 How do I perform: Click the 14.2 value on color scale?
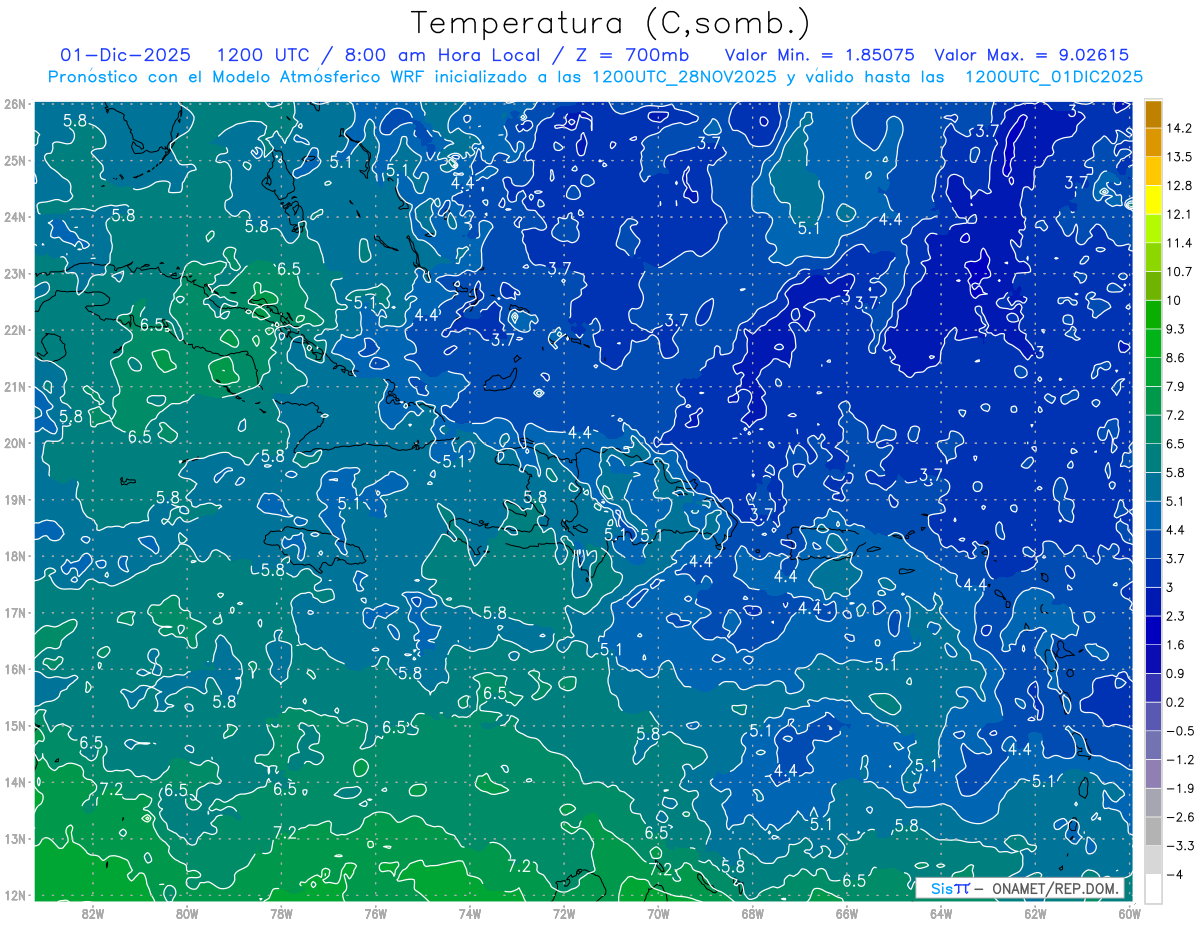click(1178, 128)
